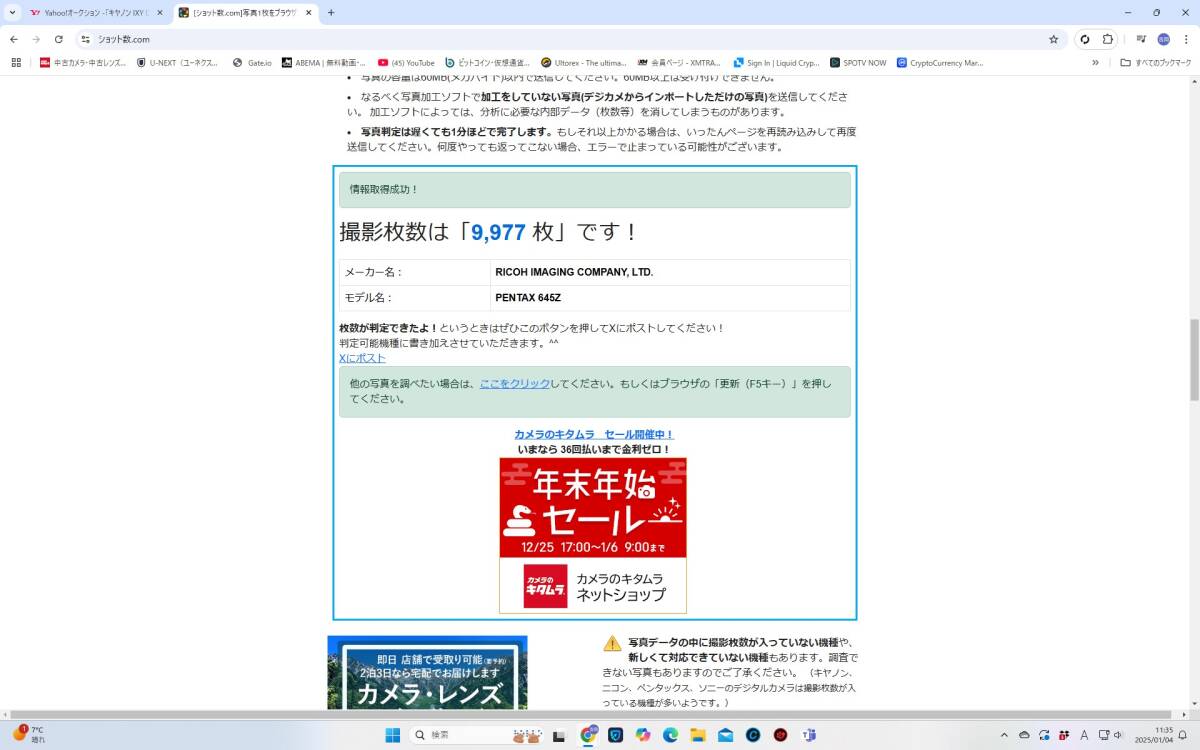Open the blue shield app in taskbar
The width and height of the screenshot is (1200, 750).
[616, 735]
